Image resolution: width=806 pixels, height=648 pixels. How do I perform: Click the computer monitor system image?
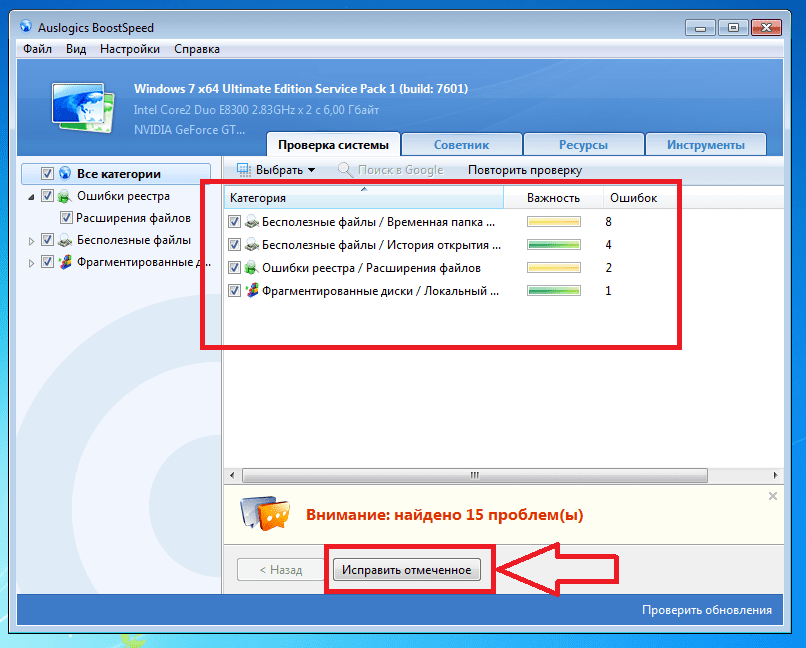[x=83, y=108]
